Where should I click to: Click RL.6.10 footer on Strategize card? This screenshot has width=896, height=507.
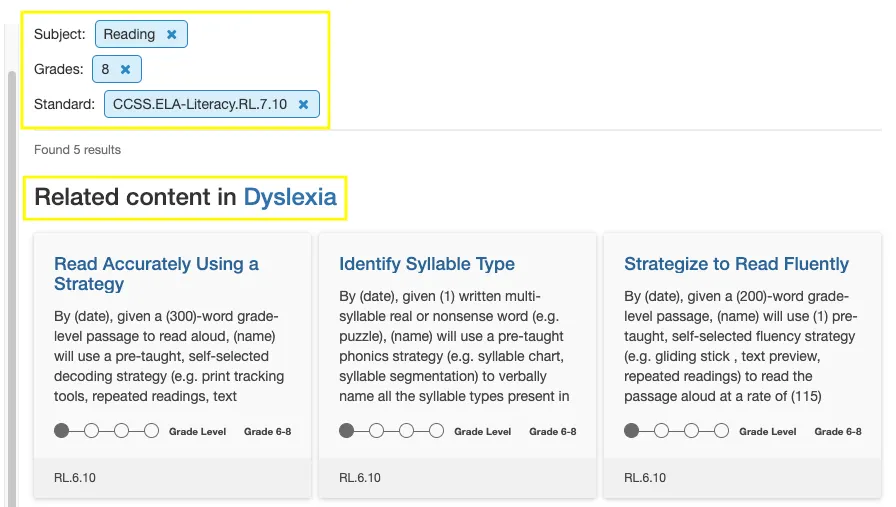coord(645,477)
